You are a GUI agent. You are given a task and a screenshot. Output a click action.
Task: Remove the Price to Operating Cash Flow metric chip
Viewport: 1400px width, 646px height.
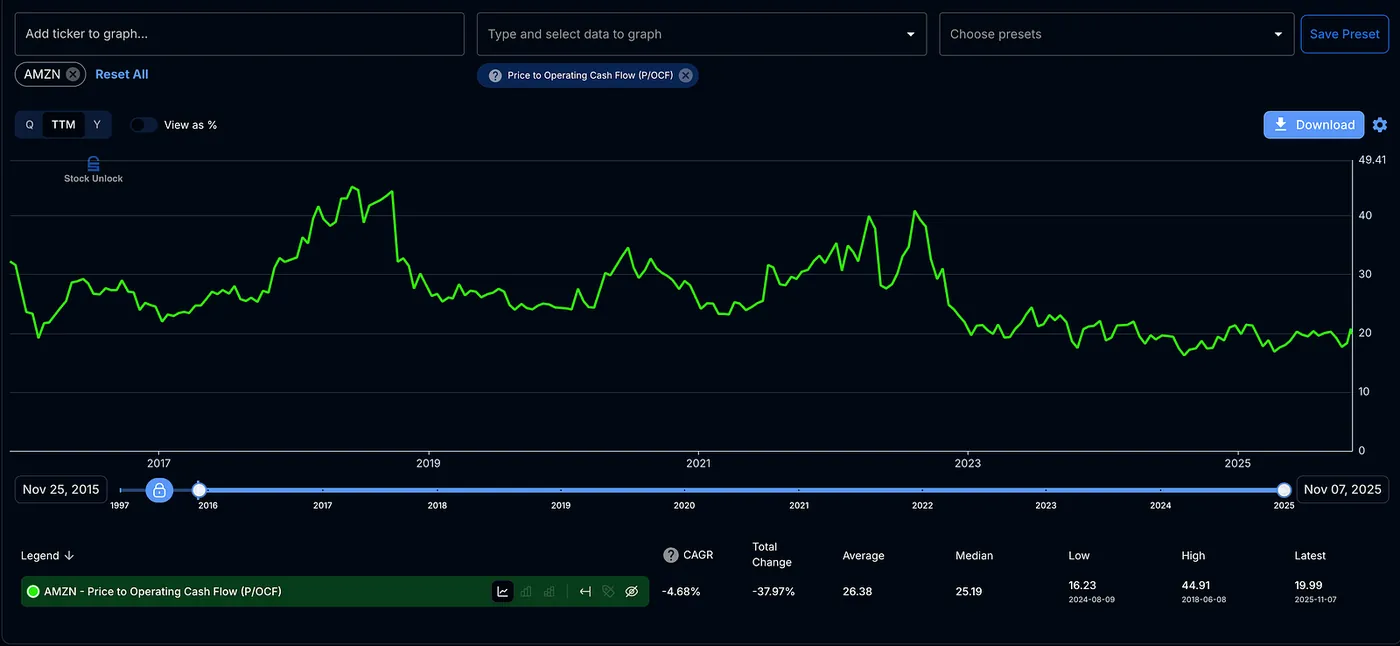click(685, 76)
